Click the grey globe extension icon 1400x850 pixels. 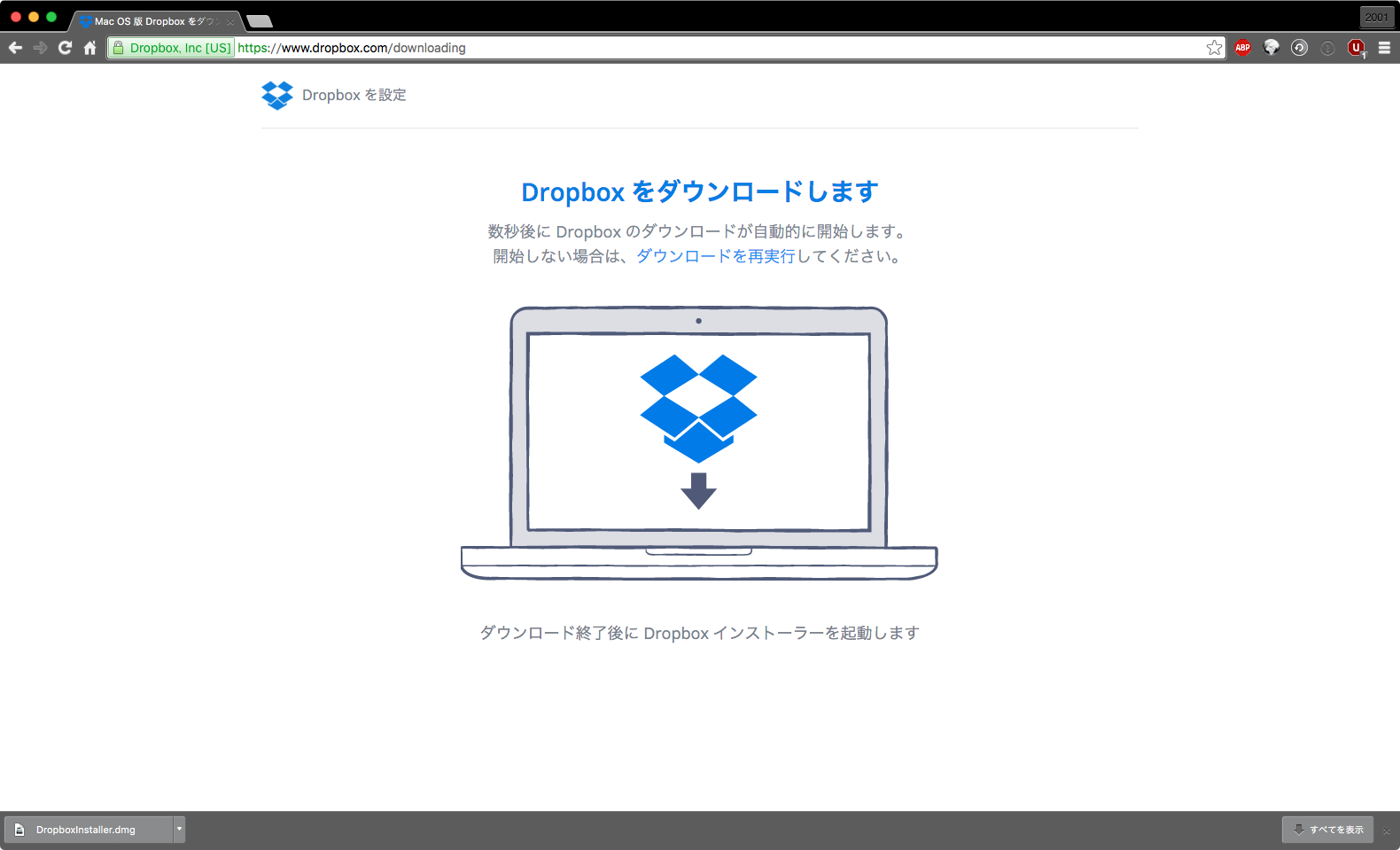pyautogui.click(x=1271, y=48)
